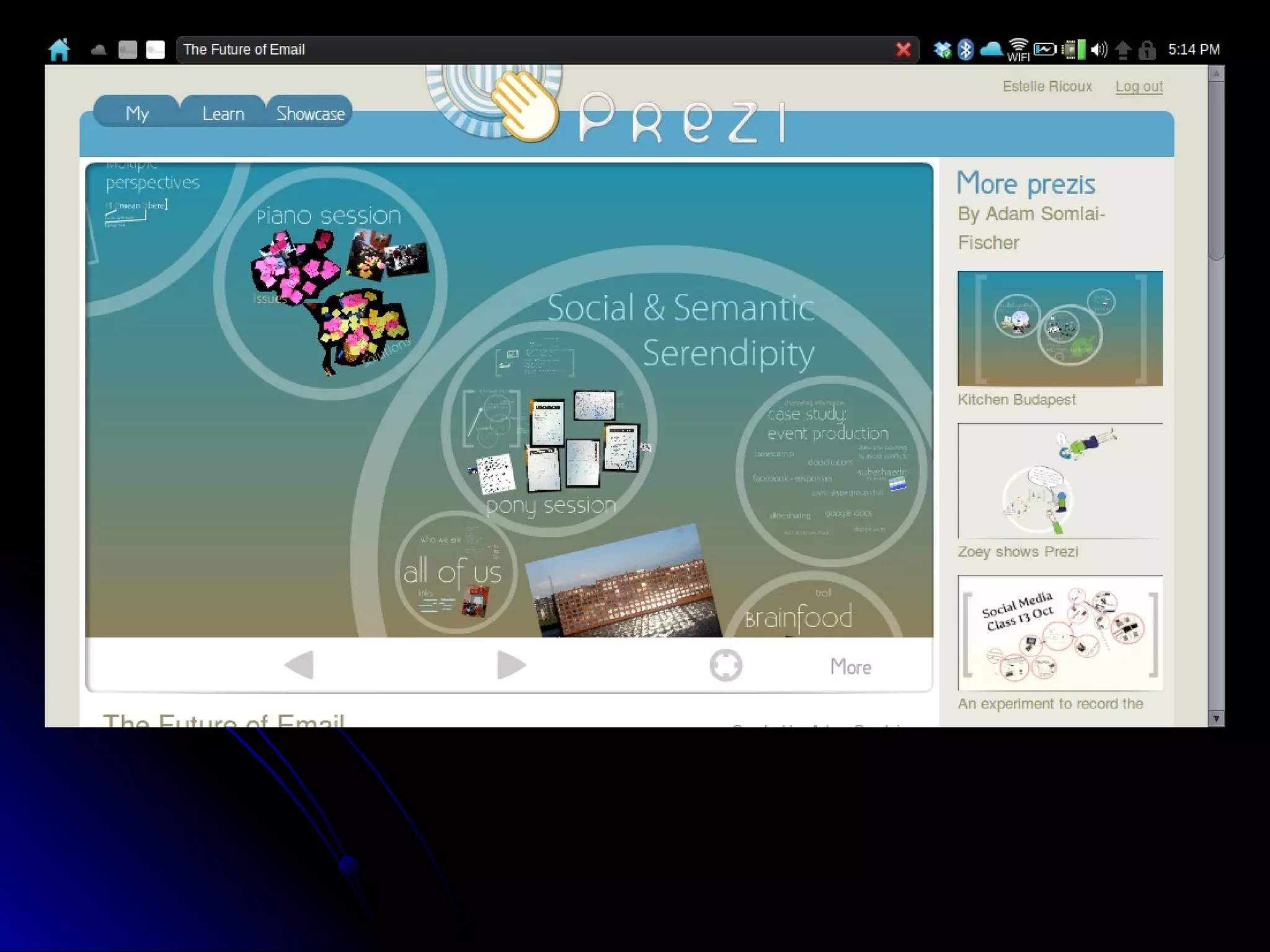Go to previous prezi step arrow
This screenshot has height=952, width=1270.
click(x=300, y=666)
